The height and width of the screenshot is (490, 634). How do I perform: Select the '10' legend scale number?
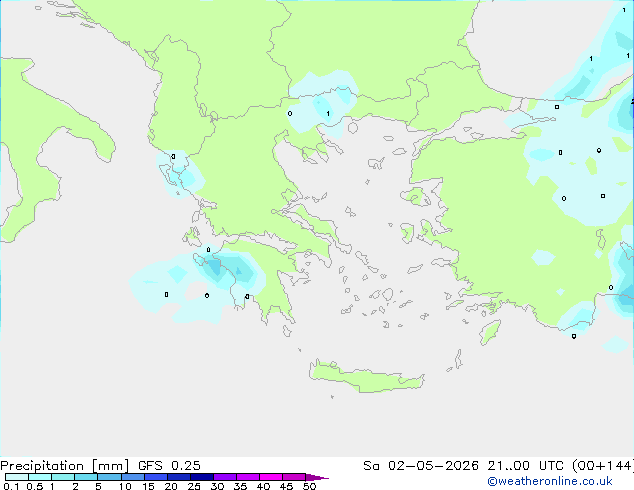pos(125,486)
